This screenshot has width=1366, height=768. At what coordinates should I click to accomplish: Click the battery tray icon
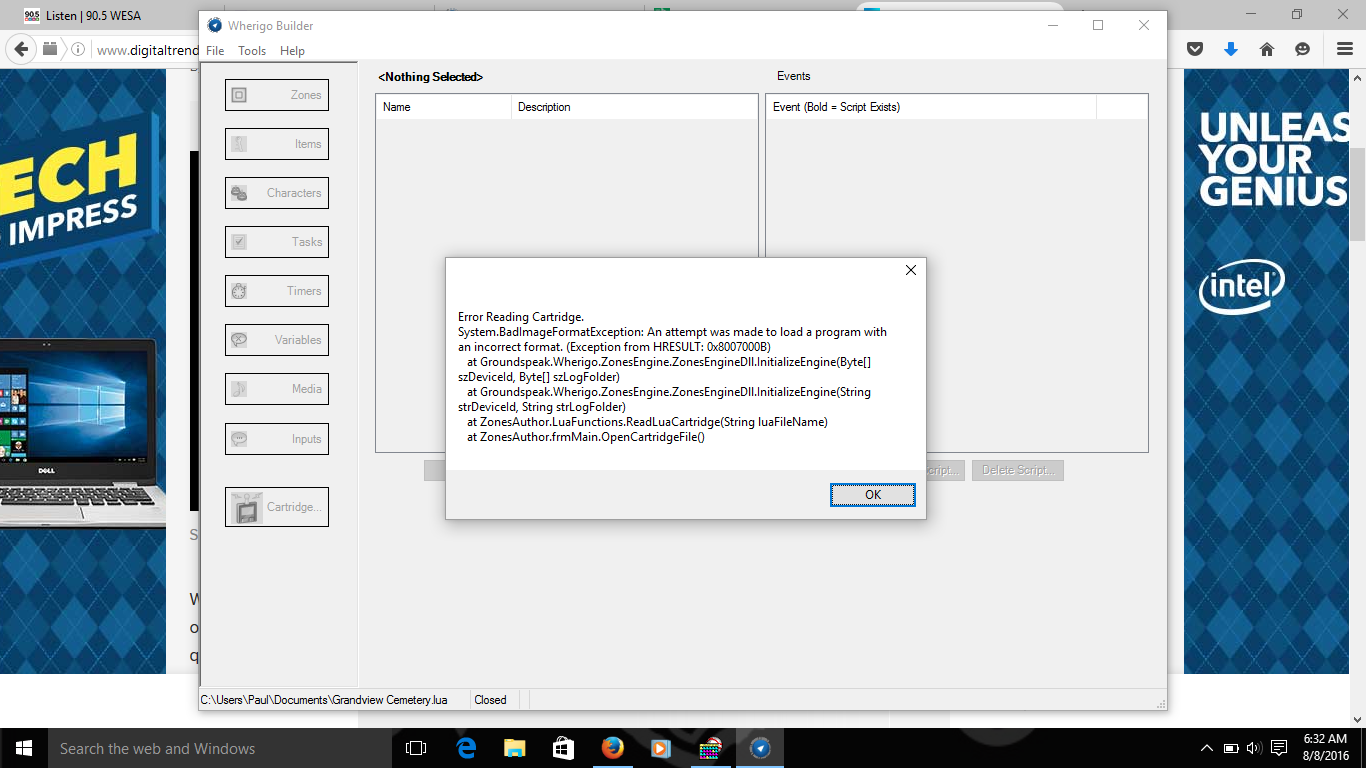point(1231,748)
